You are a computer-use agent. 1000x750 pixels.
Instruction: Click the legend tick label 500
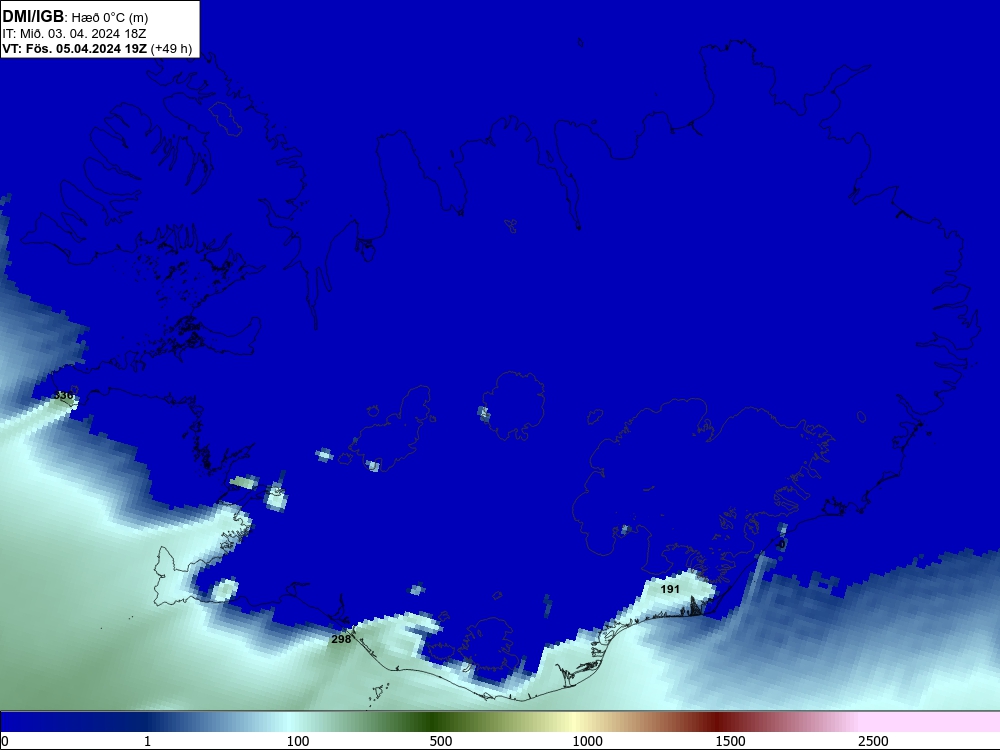tap(441, 741)
